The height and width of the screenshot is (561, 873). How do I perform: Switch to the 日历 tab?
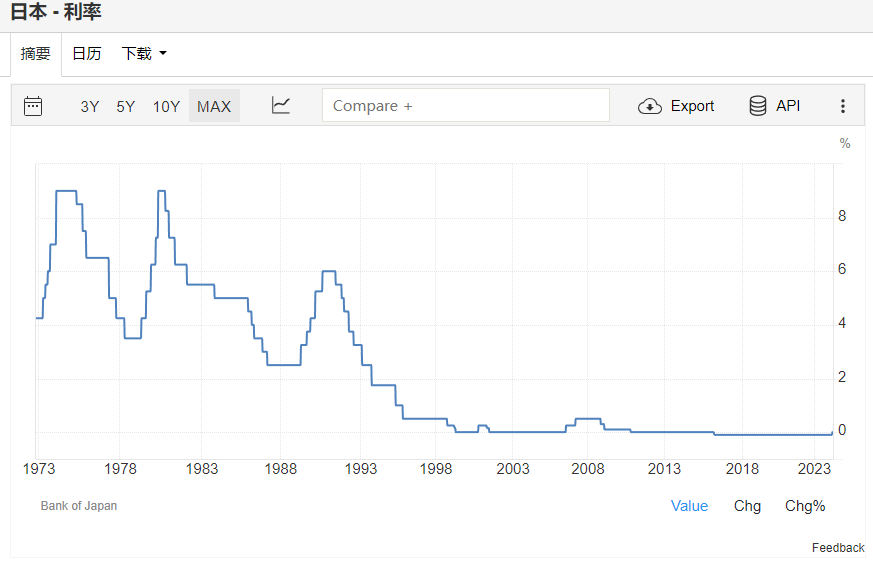point(86,54)
